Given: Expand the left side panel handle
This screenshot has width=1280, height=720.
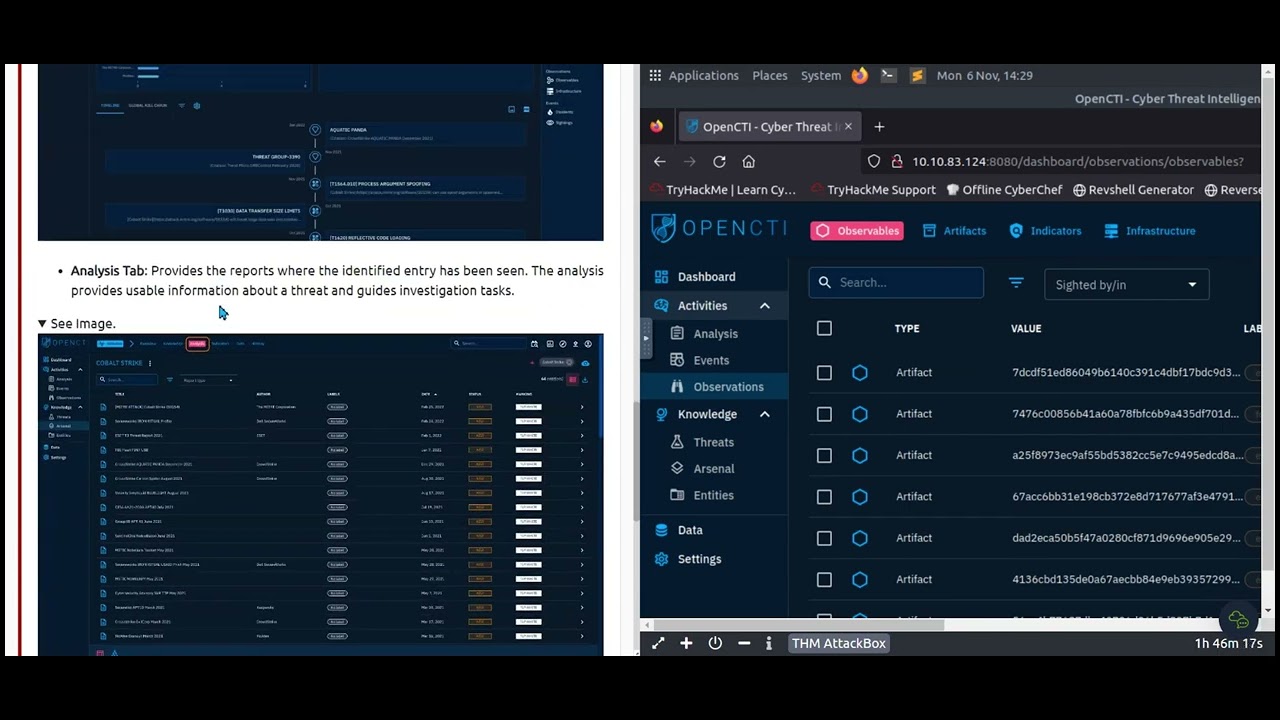Looking at the screenshot, I should [x=645, y=338].
